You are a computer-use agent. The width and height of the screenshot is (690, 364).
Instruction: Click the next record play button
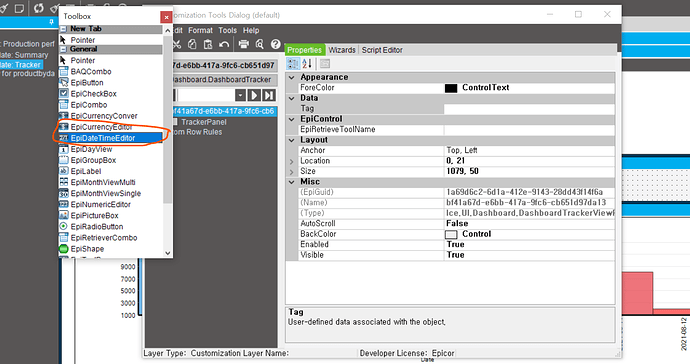[254, 95]
